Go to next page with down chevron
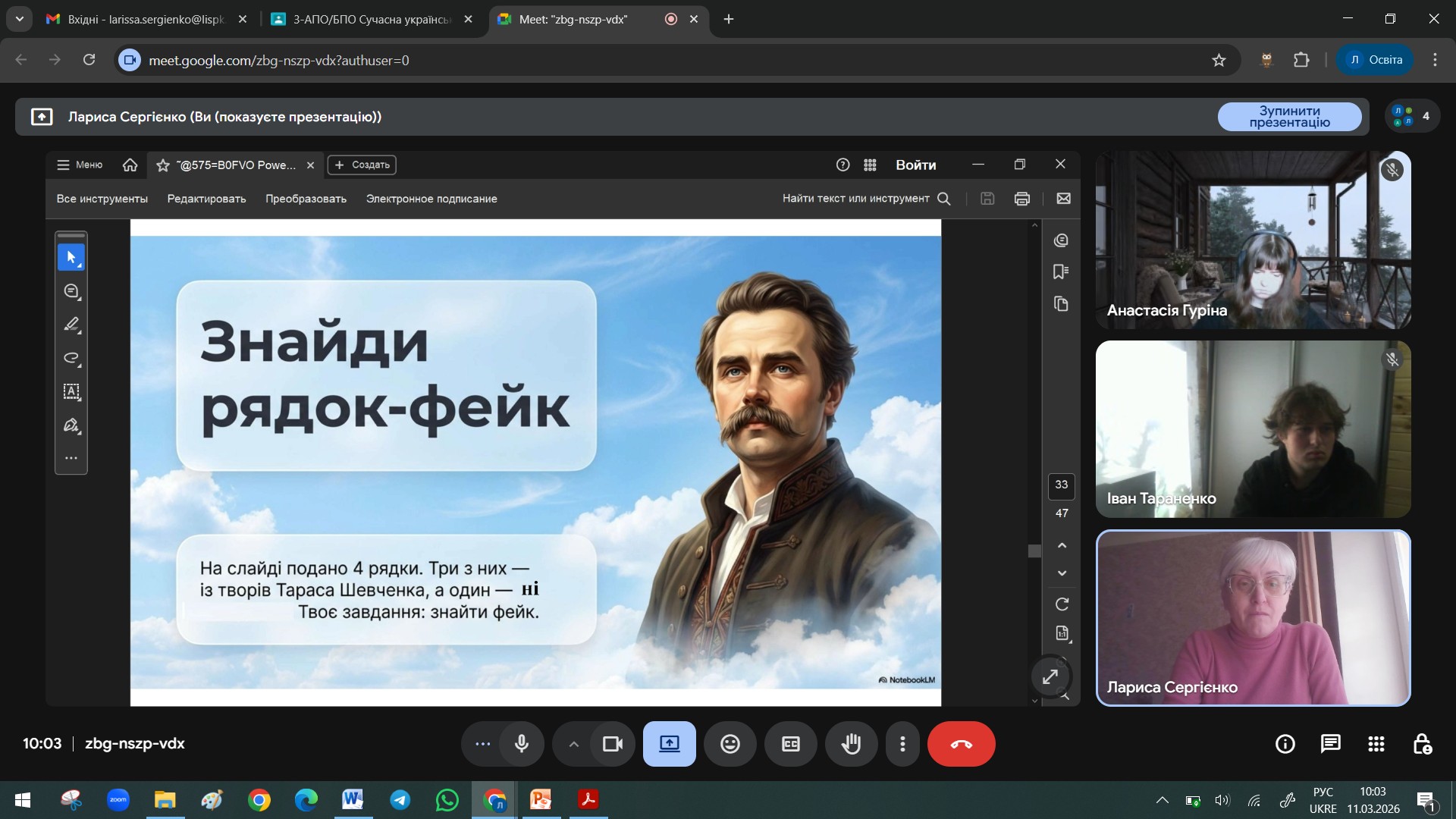 (1062, 573)
